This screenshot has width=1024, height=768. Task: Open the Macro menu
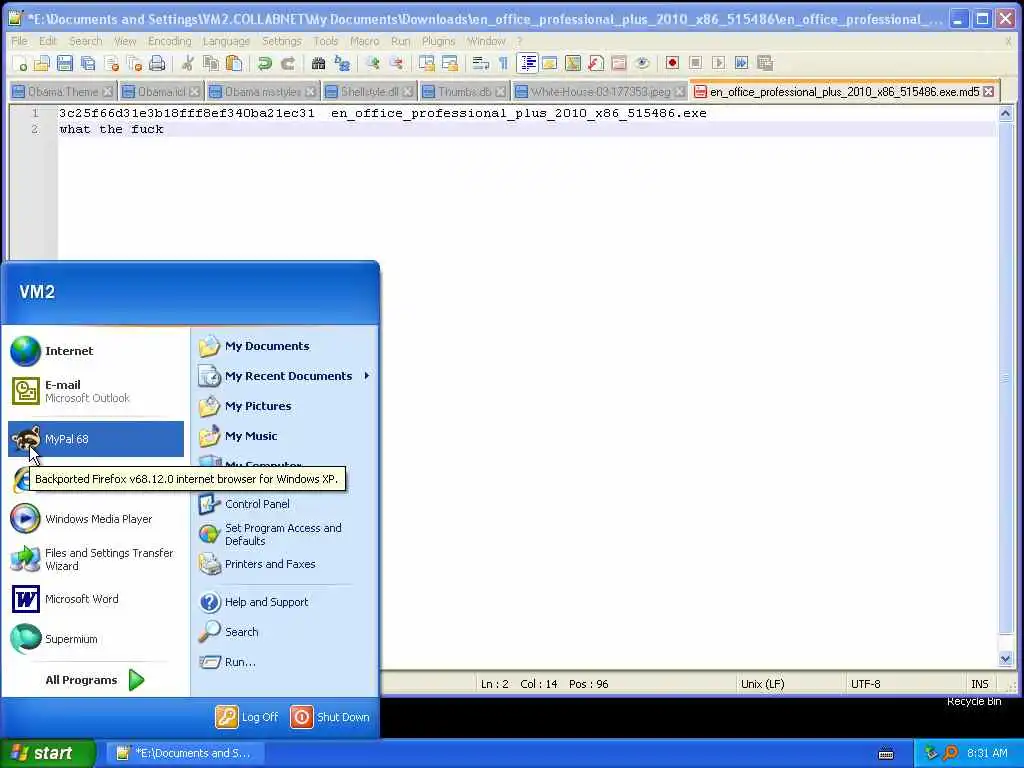(x=364, y=41)
